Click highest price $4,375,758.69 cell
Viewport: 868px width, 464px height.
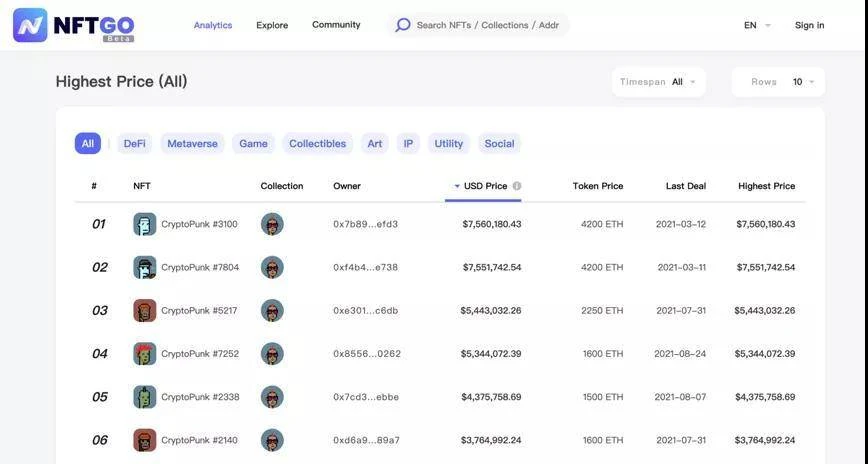(765, 397)
